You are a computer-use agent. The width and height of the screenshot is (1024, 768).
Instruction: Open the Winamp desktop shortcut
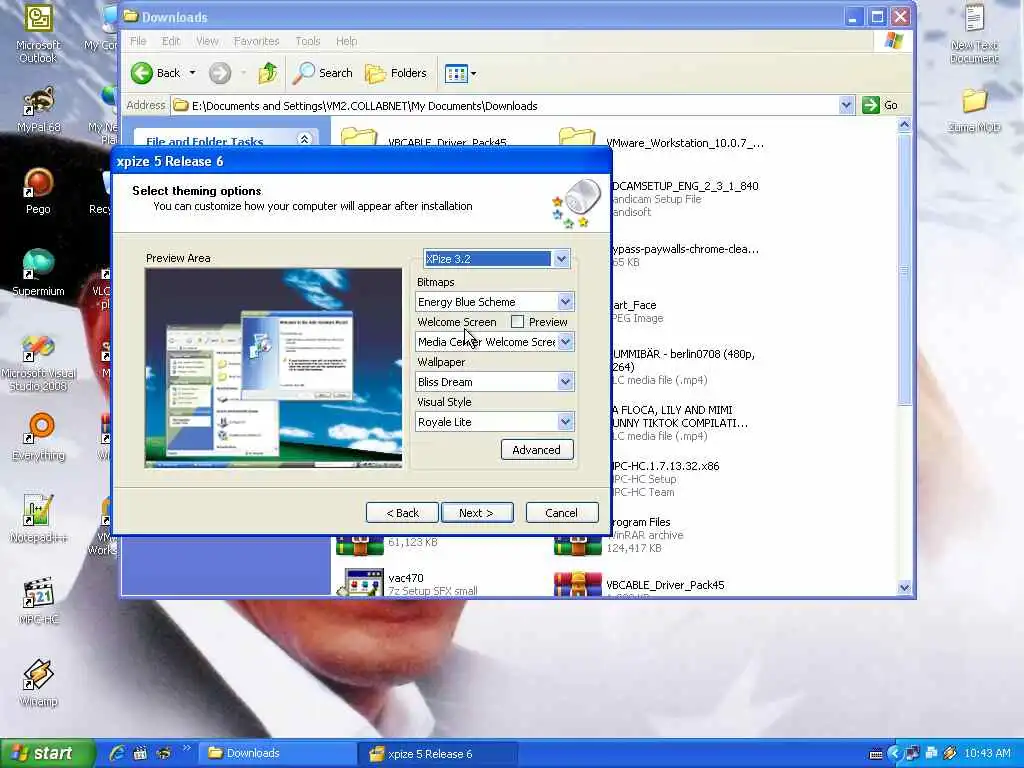point(38,683)
